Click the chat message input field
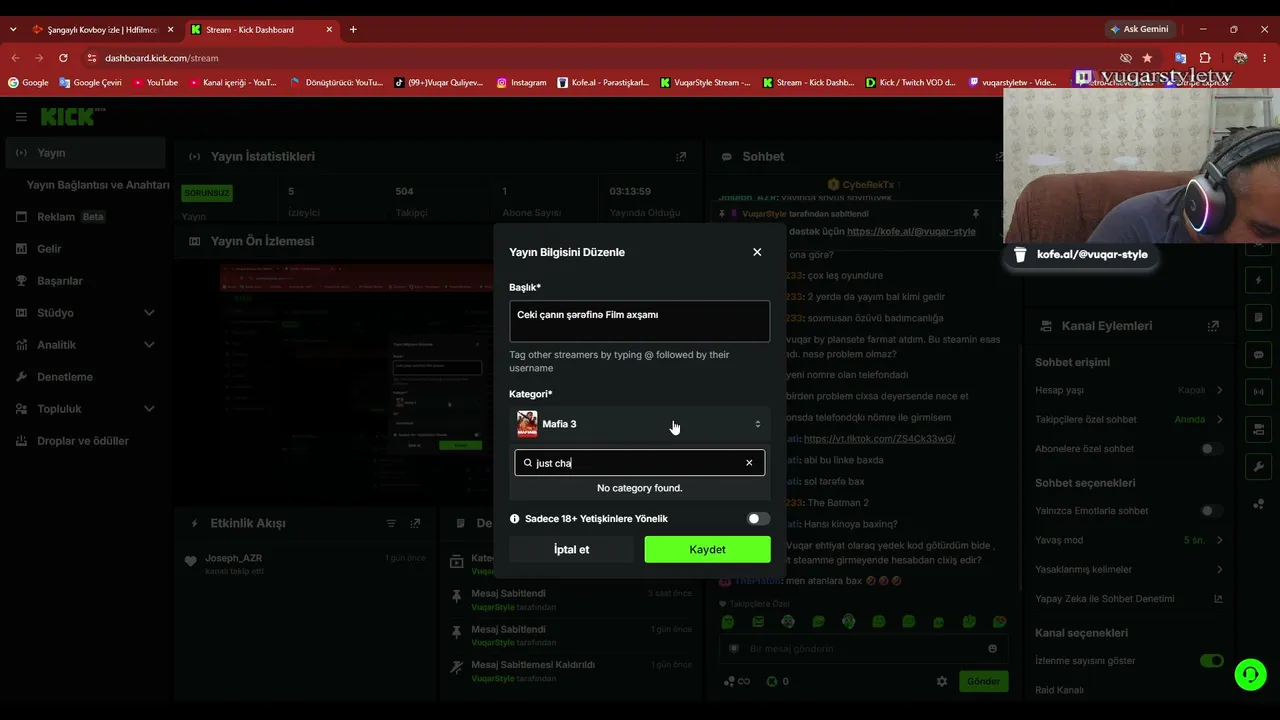Screen dimensions: 1280x720 [862, 649]
